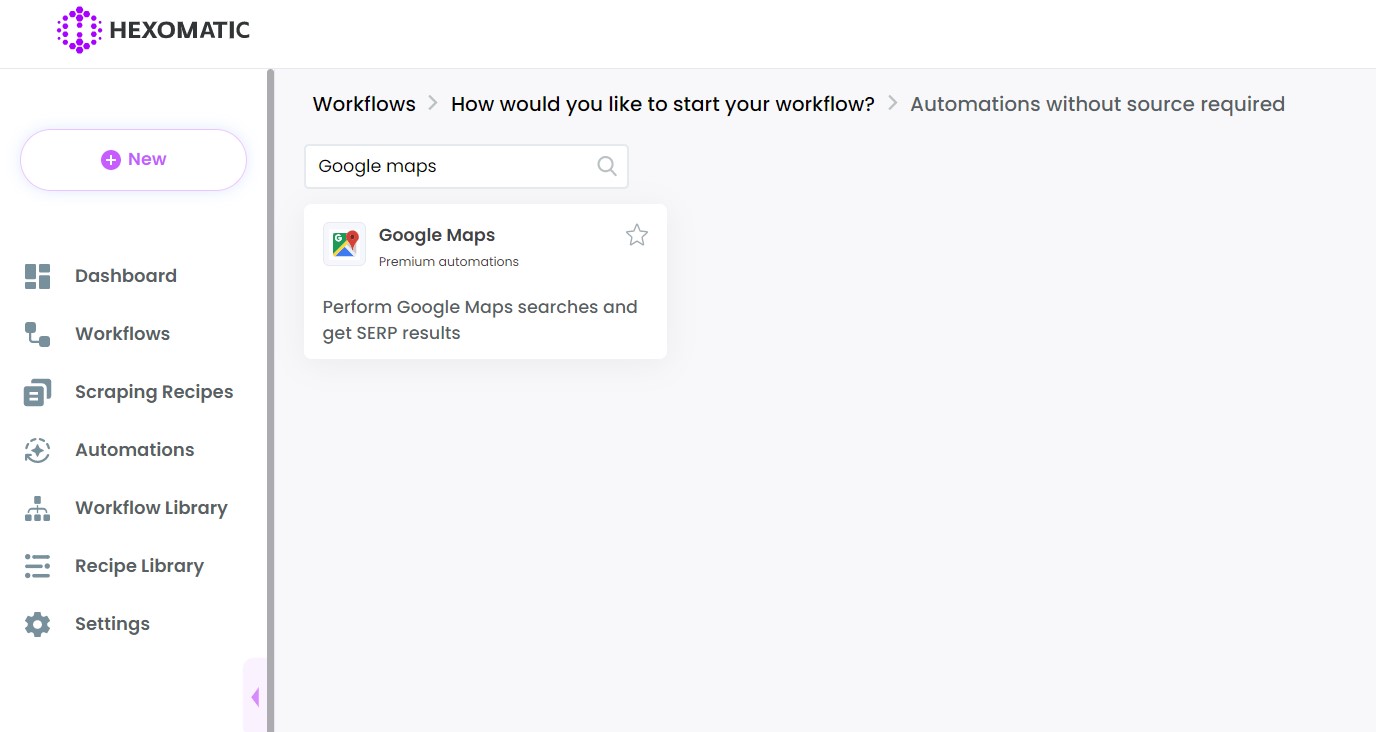Select Dashboard from the sidebar menu
Screen dimensions: 1376x732
tap(125, 275)
